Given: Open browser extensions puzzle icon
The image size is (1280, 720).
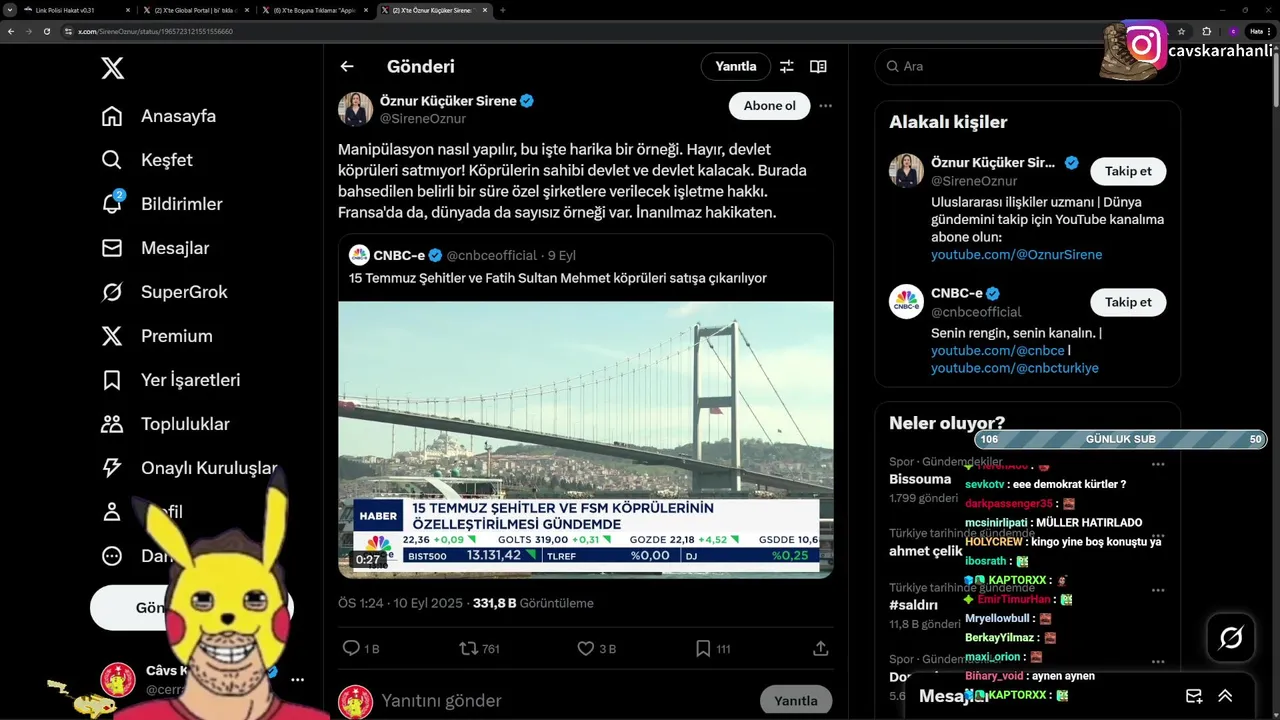Looking at the screenshot, I should pos(1206,31).
